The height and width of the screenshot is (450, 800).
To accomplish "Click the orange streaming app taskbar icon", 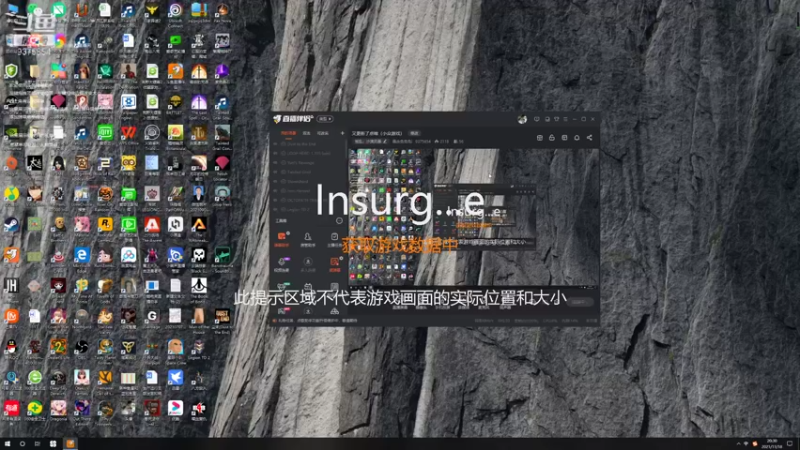I will point(70,443).
